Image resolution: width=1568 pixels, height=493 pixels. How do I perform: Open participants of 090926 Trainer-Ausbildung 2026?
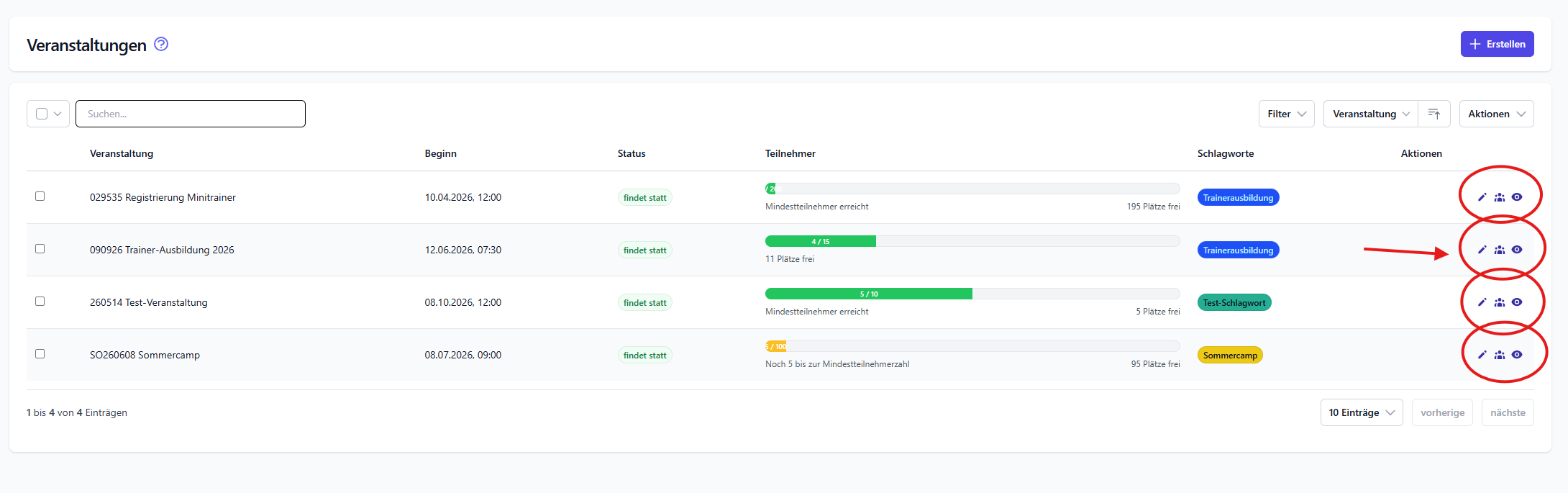(x=1499, y=250)
